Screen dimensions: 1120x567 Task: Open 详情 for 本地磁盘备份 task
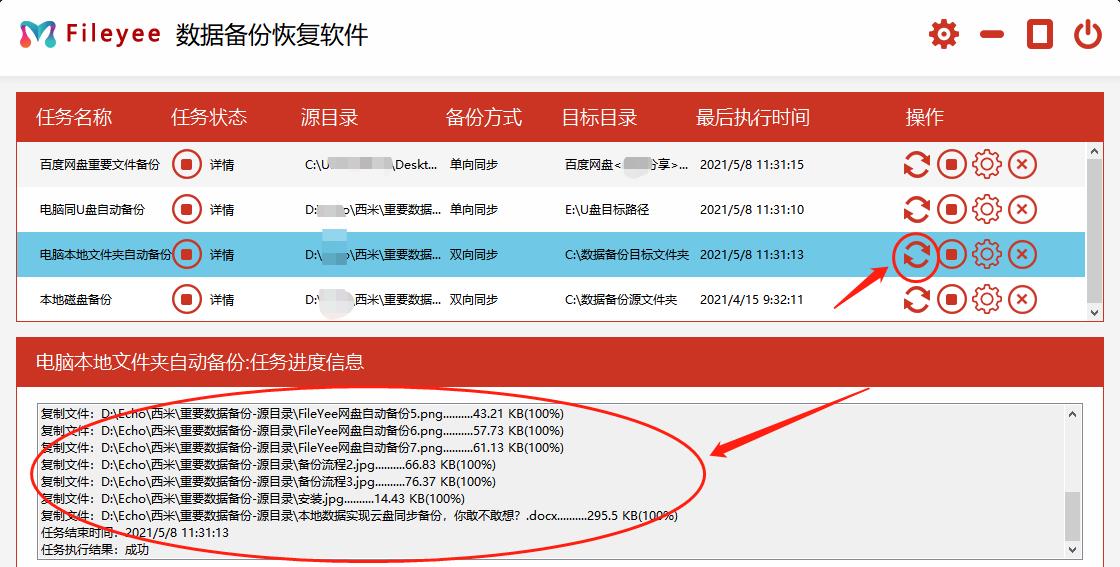click(x=222, y=300)
